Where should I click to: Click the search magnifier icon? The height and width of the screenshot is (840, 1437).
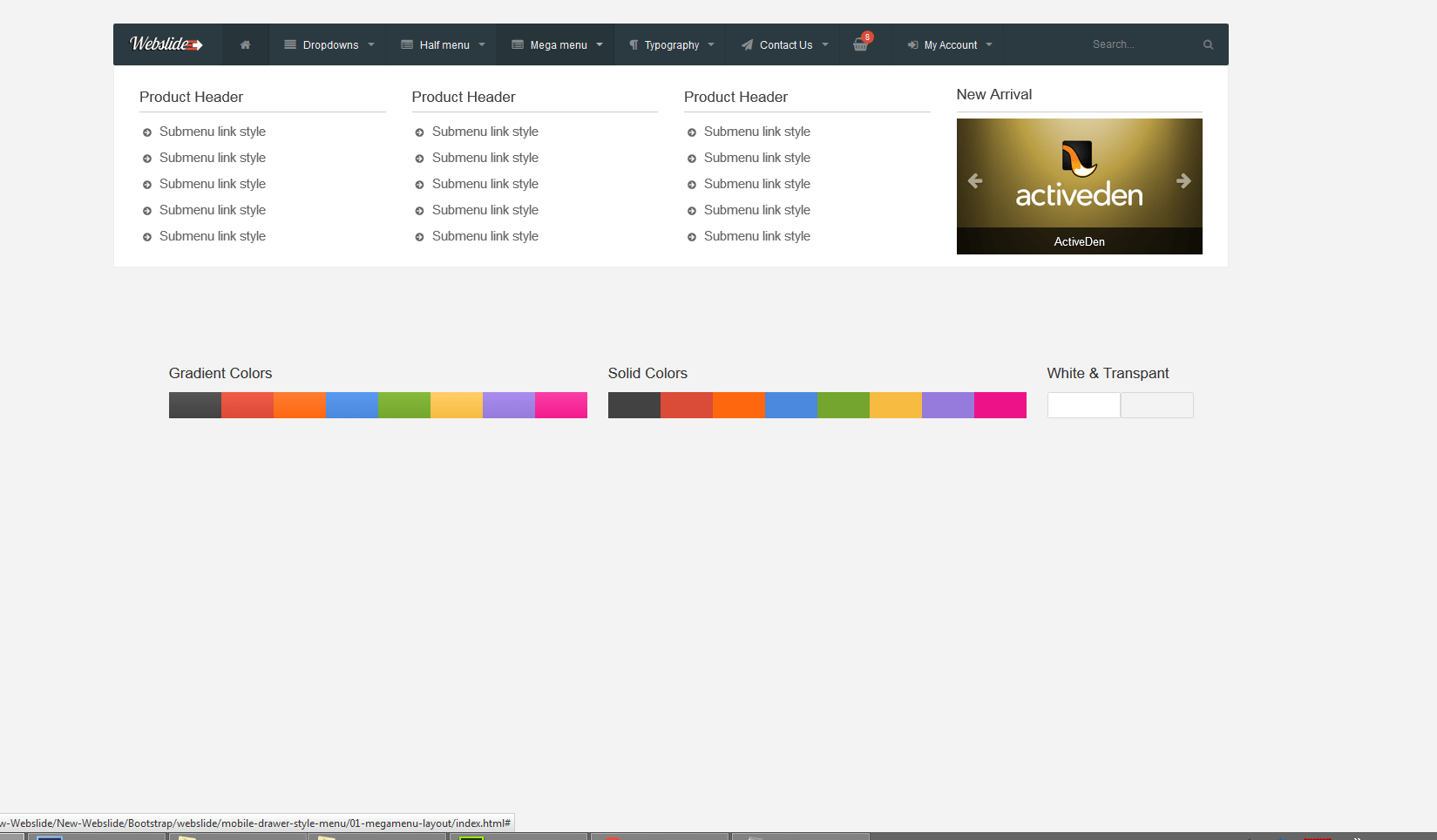[x=1208, y=44]
